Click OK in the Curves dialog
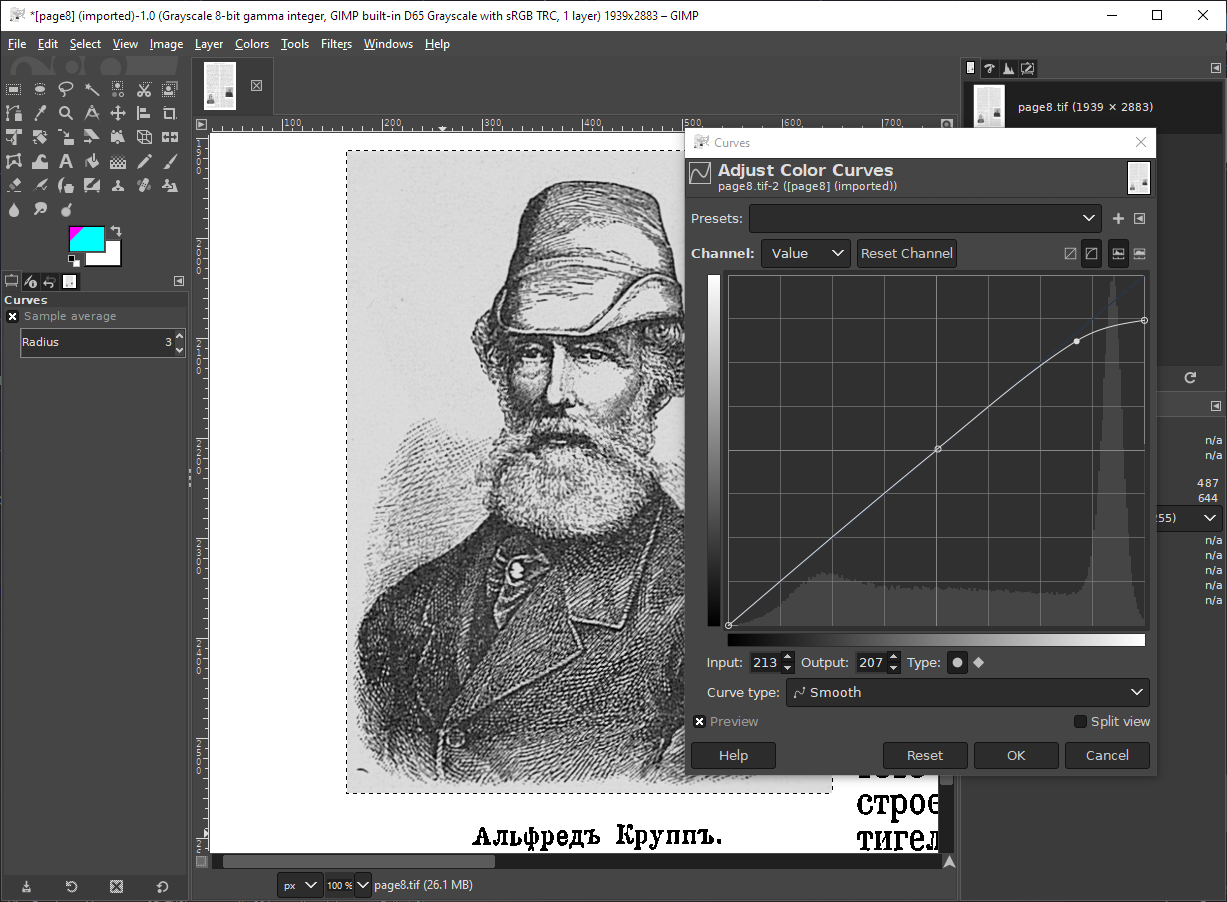Screen dimensions: 1227x902 (1016, 755)
